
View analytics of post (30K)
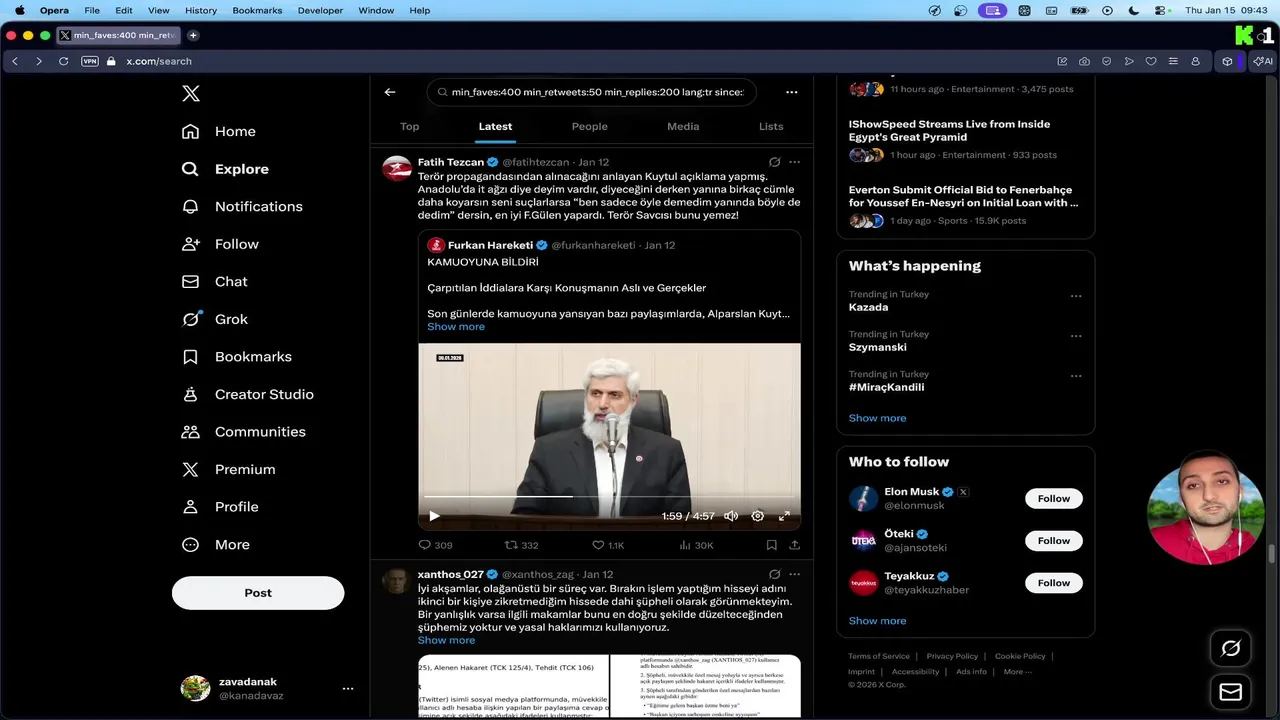[696, 545]
